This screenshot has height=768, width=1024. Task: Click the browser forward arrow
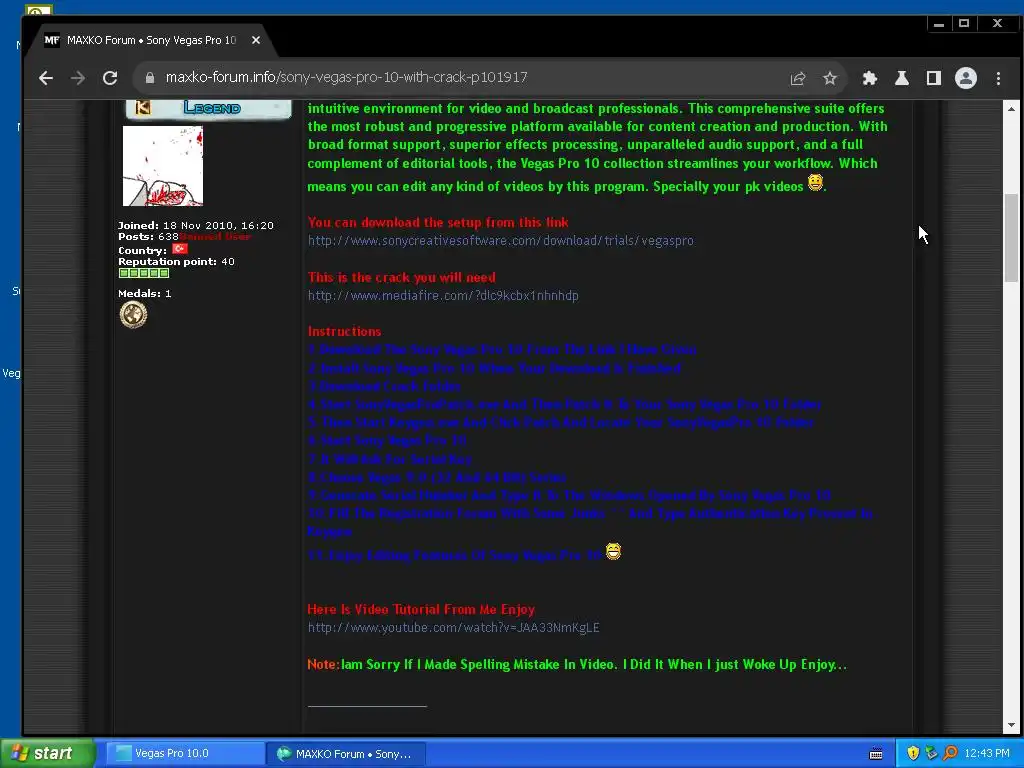pos(78,78)
